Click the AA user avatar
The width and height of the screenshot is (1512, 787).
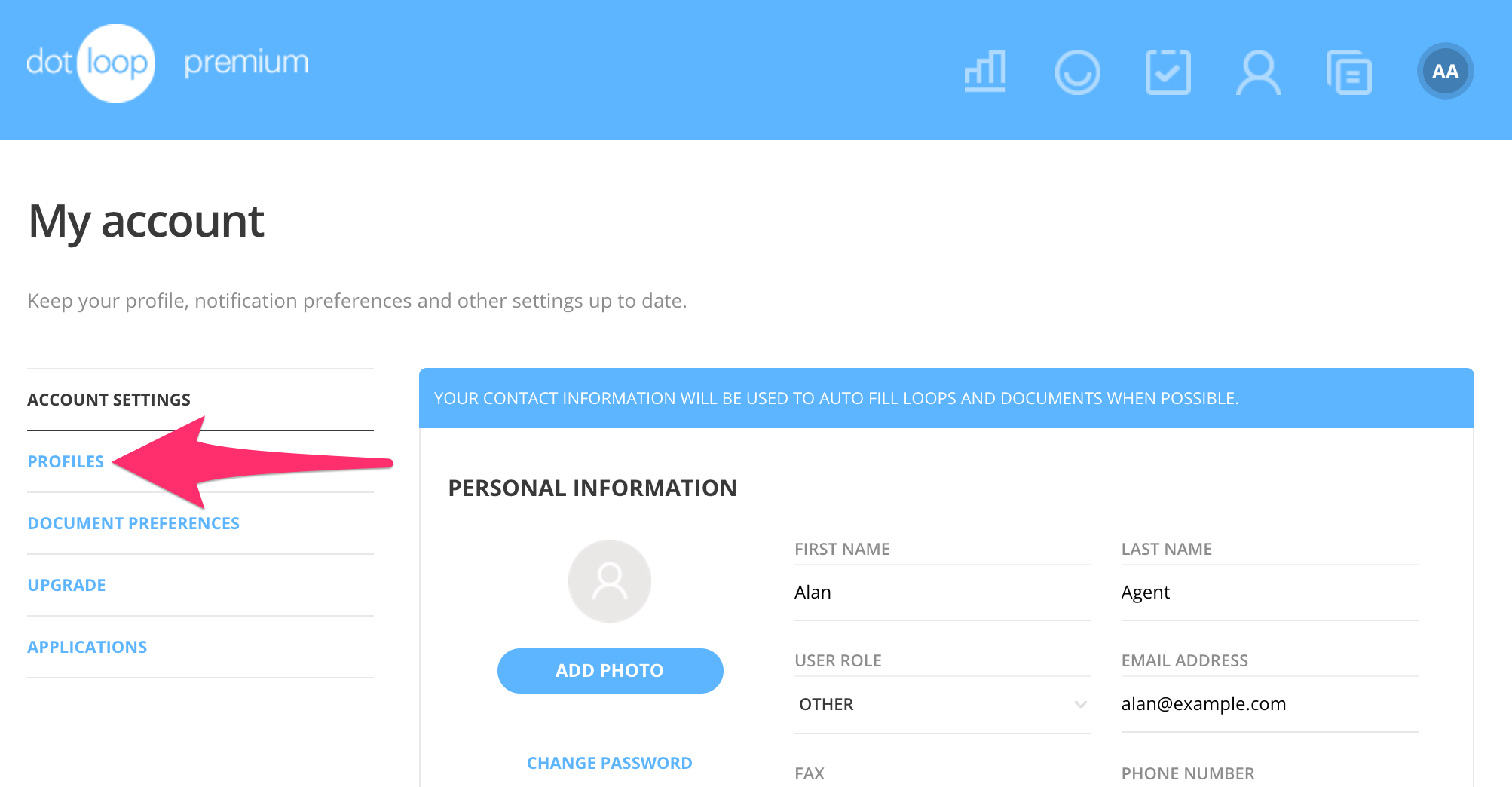coord(1445,72)
